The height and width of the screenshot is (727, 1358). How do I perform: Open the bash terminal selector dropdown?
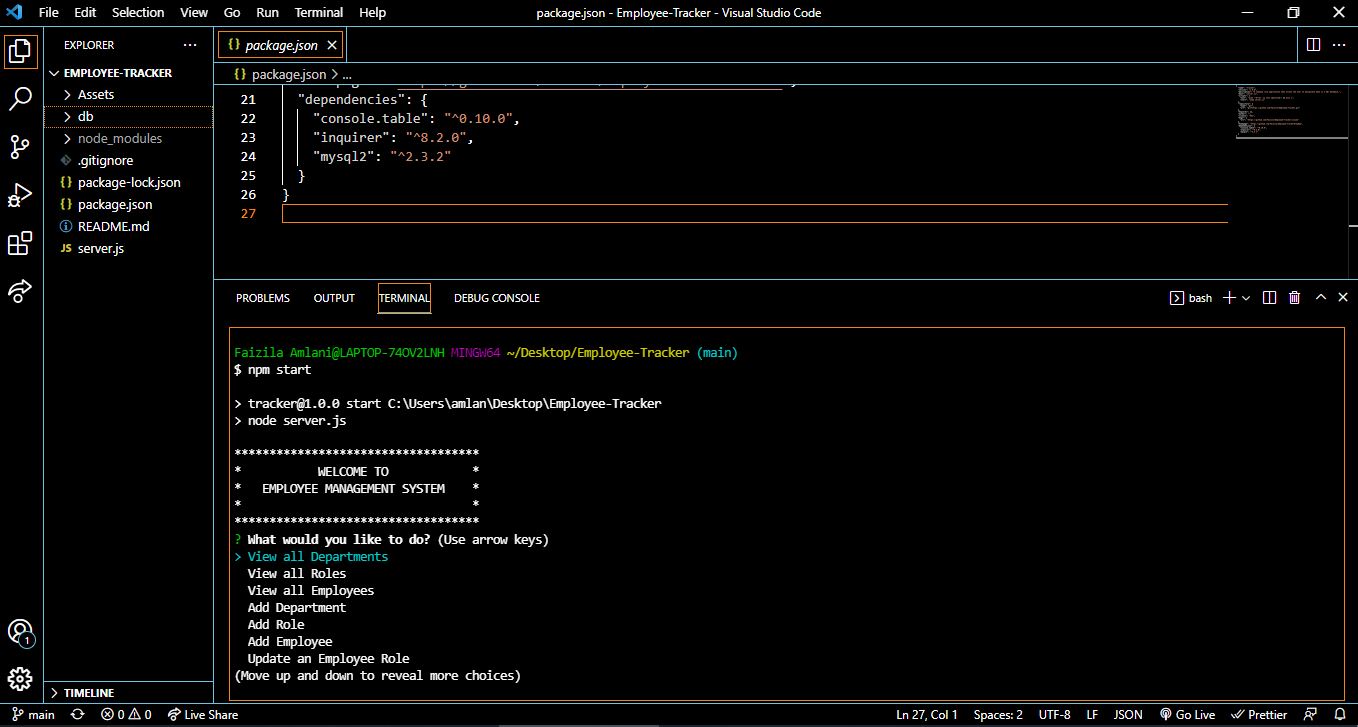[x=1191, y=297]
